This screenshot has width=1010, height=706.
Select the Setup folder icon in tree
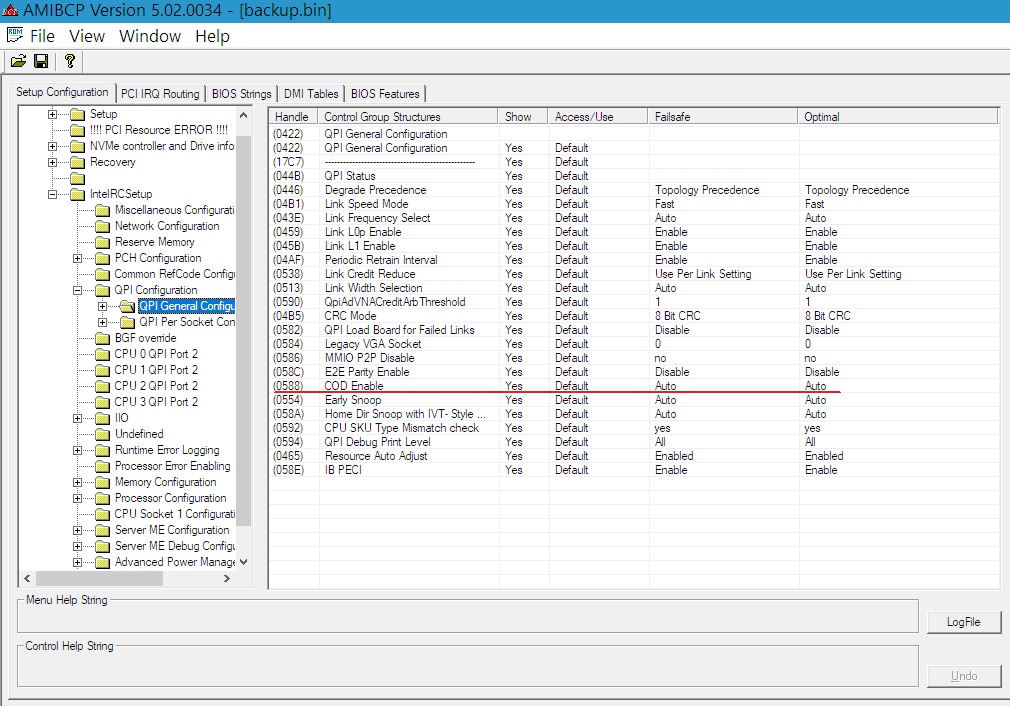pyautogui.click(x=77, y=114)
